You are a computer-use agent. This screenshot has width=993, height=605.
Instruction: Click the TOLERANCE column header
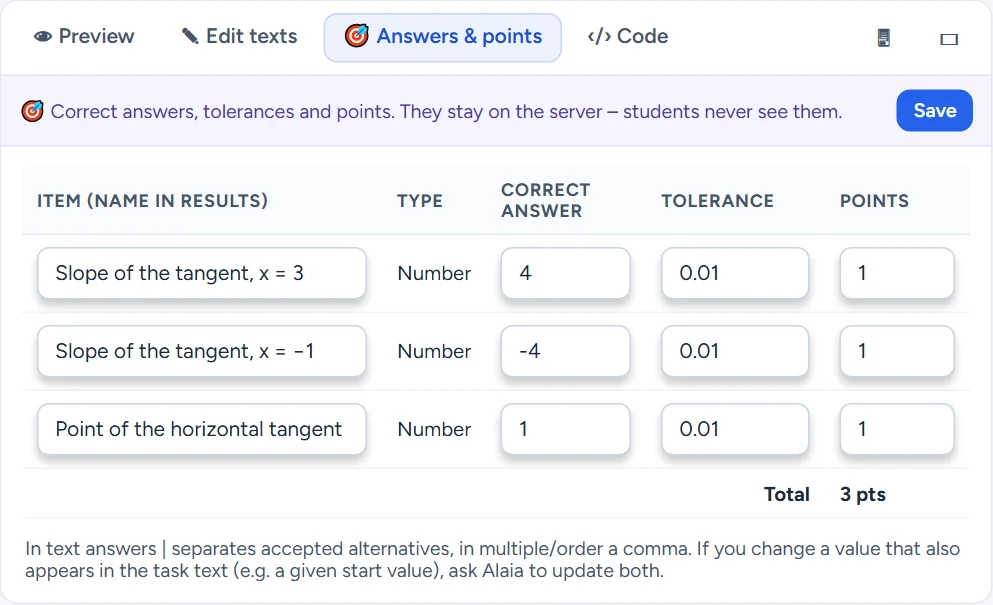tap(718, 201)
